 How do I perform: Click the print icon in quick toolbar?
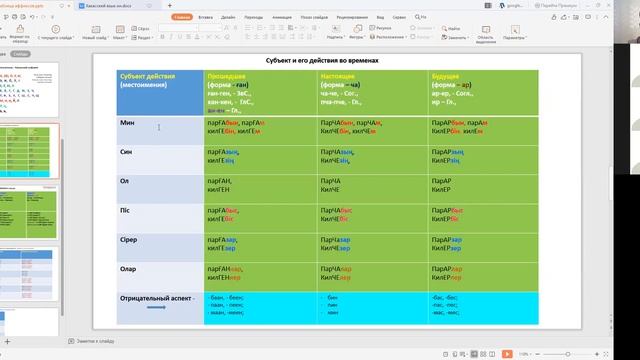click(15, 17)
